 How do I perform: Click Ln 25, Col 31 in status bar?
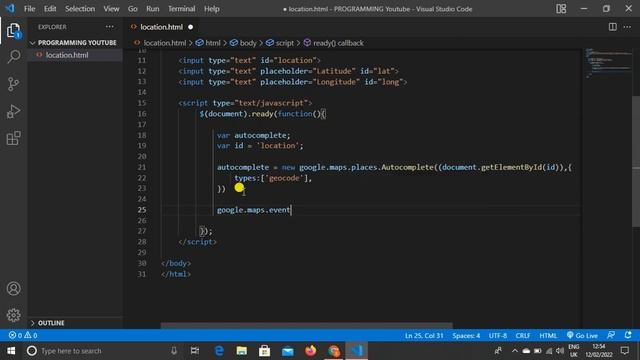point(424,336)
